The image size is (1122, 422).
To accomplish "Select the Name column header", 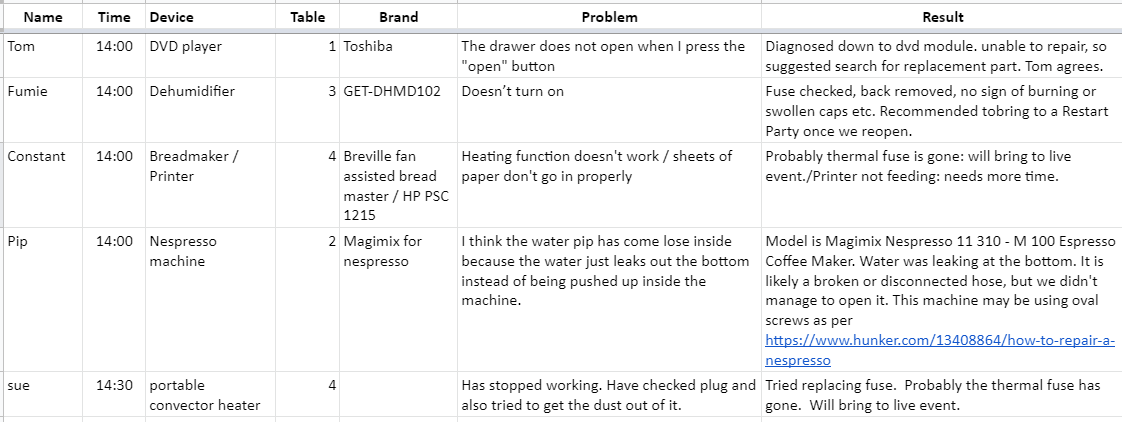I will click(43, 17).
